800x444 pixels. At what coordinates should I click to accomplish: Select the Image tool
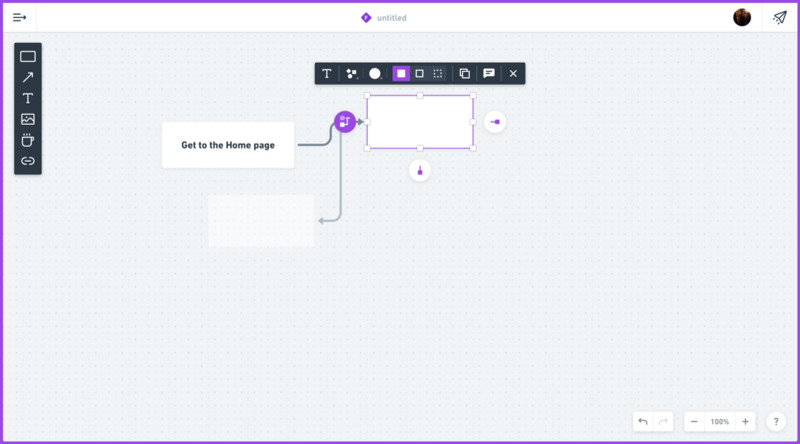coord(28,119)
